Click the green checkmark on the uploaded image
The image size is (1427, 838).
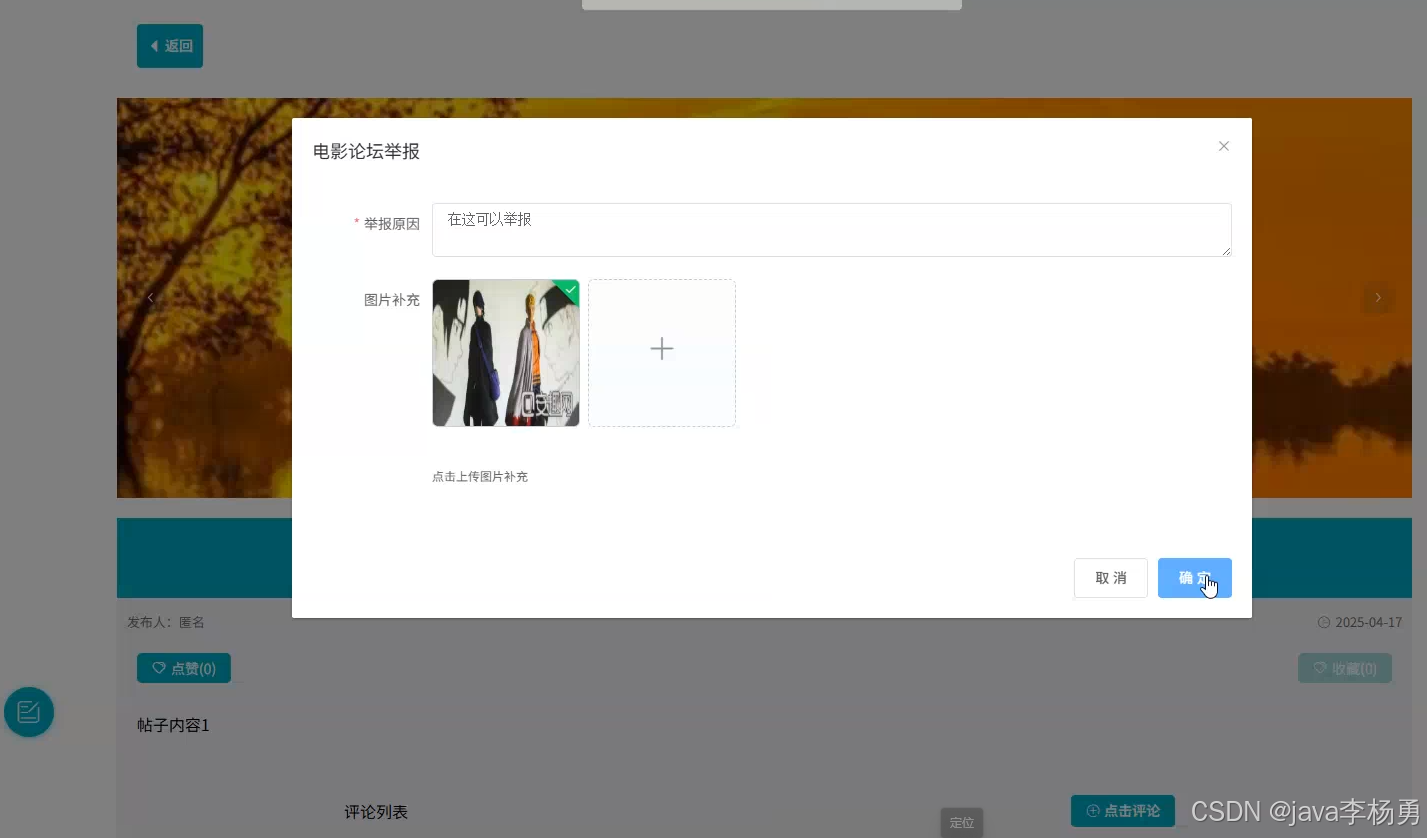569,290
